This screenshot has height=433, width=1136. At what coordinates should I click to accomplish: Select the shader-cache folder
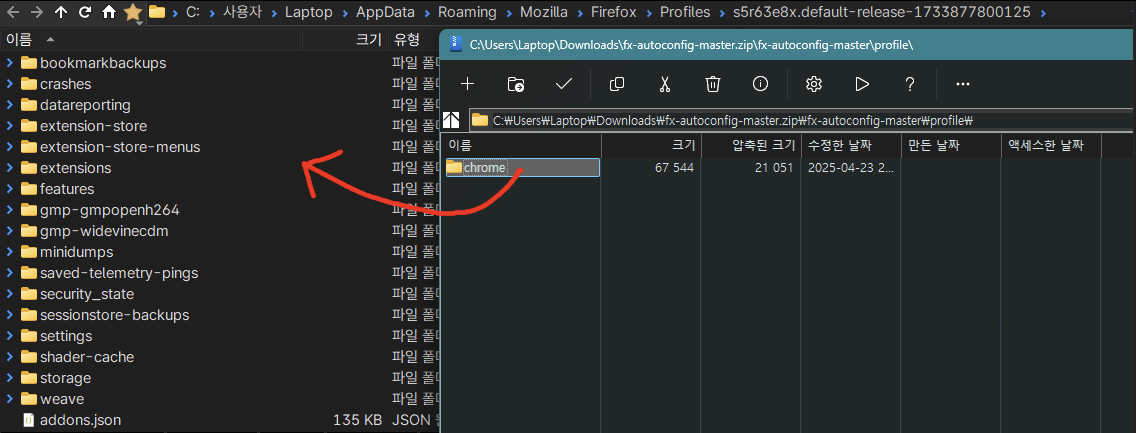pyautogui.click(x=87, y=357)
